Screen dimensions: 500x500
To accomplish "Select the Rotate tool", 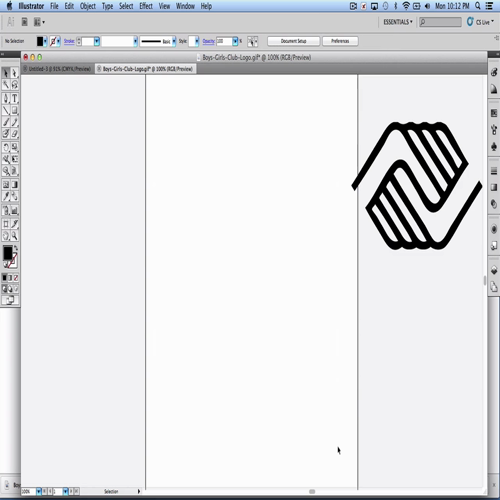I will (x=6, y=147).
